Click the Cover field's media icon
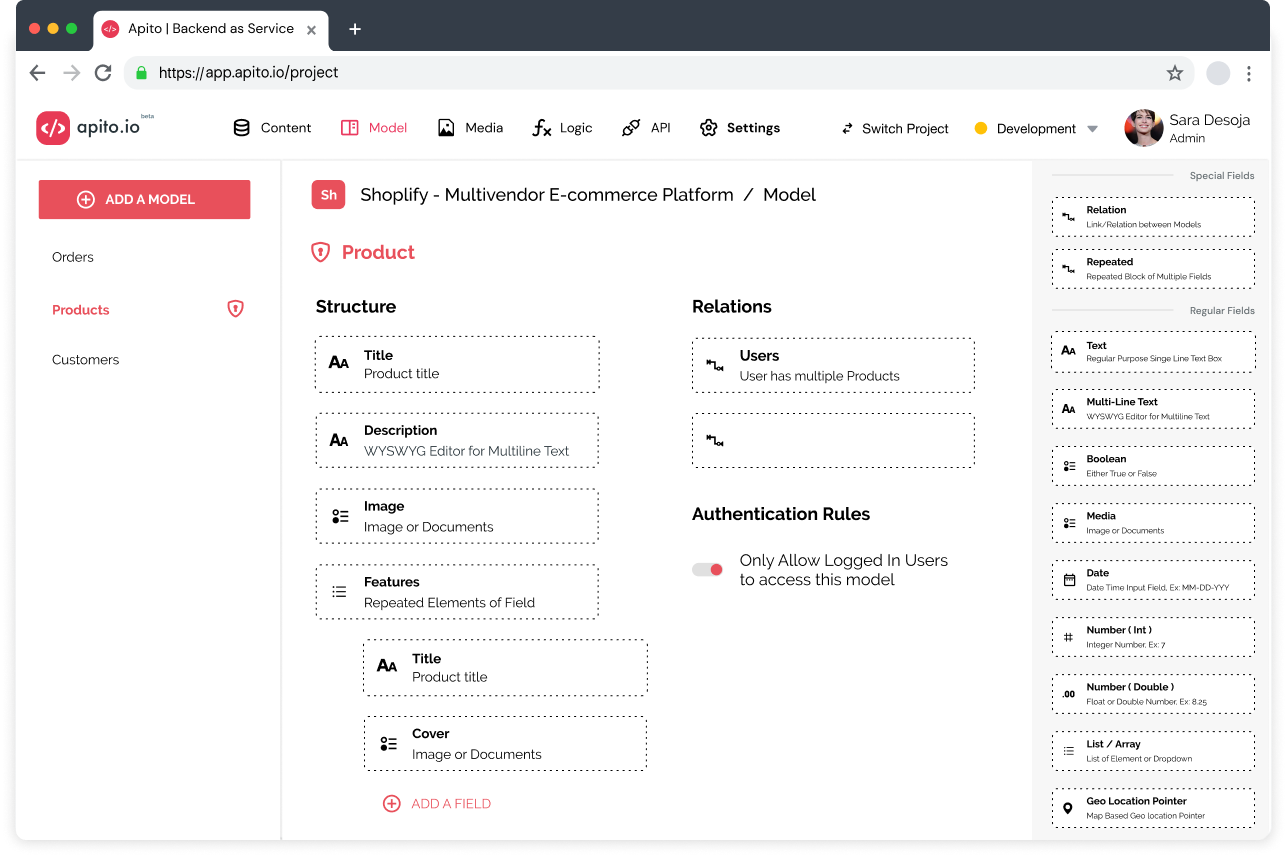The image size is (1287, 857). click(x=388, y=744)
